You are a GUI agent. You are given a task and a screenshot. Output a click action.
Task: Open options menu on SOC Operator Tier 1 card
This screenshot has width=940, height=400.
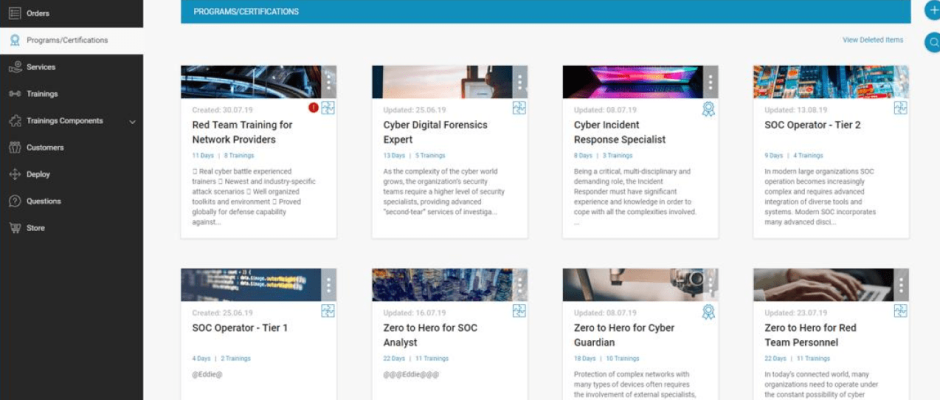tap(329, 285)
